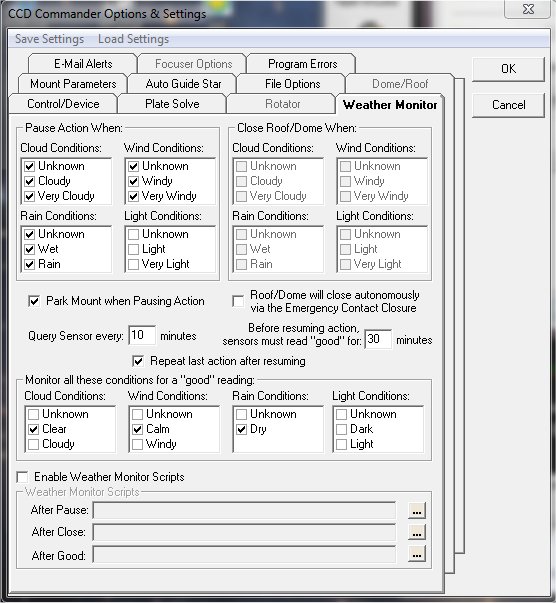Check Dark in good reading light conditions

pyautogui.click(x=341, y=429)
